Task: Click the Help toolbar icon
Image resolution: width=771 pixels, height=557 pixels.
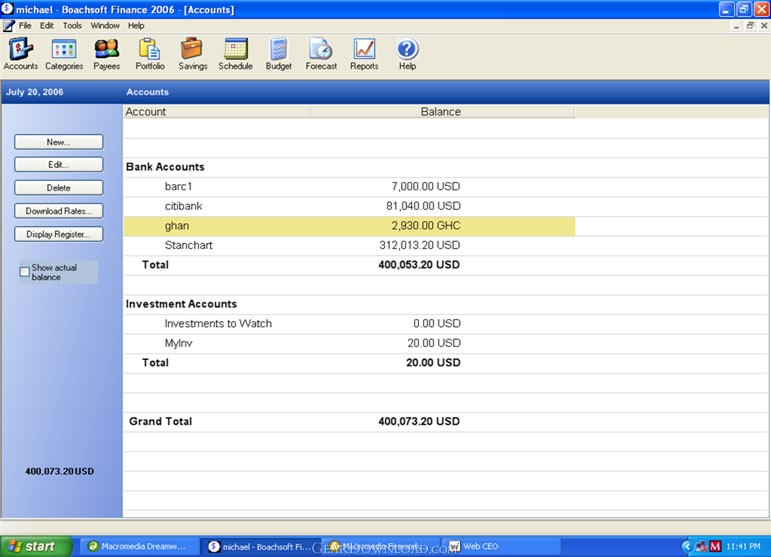Action: (407, 54)
